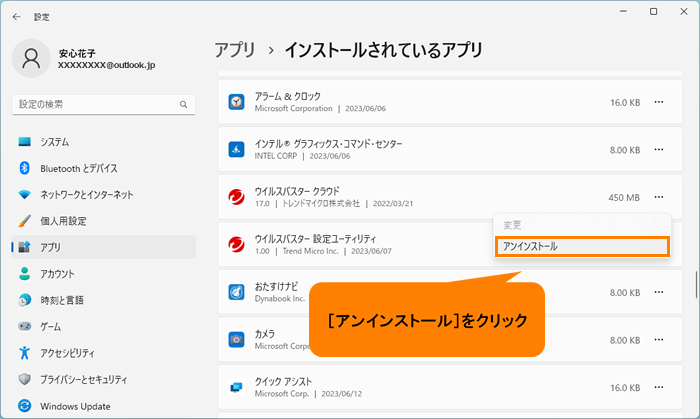700x419 pixels.
Task: Click the ウイルスバスター 設定ユーティリティ icon
Action: click(x=236, y=245)
